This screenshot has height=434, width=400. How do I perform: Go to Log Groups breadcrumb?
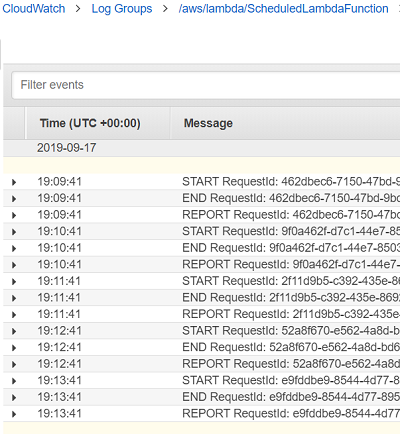click(122, 9)
